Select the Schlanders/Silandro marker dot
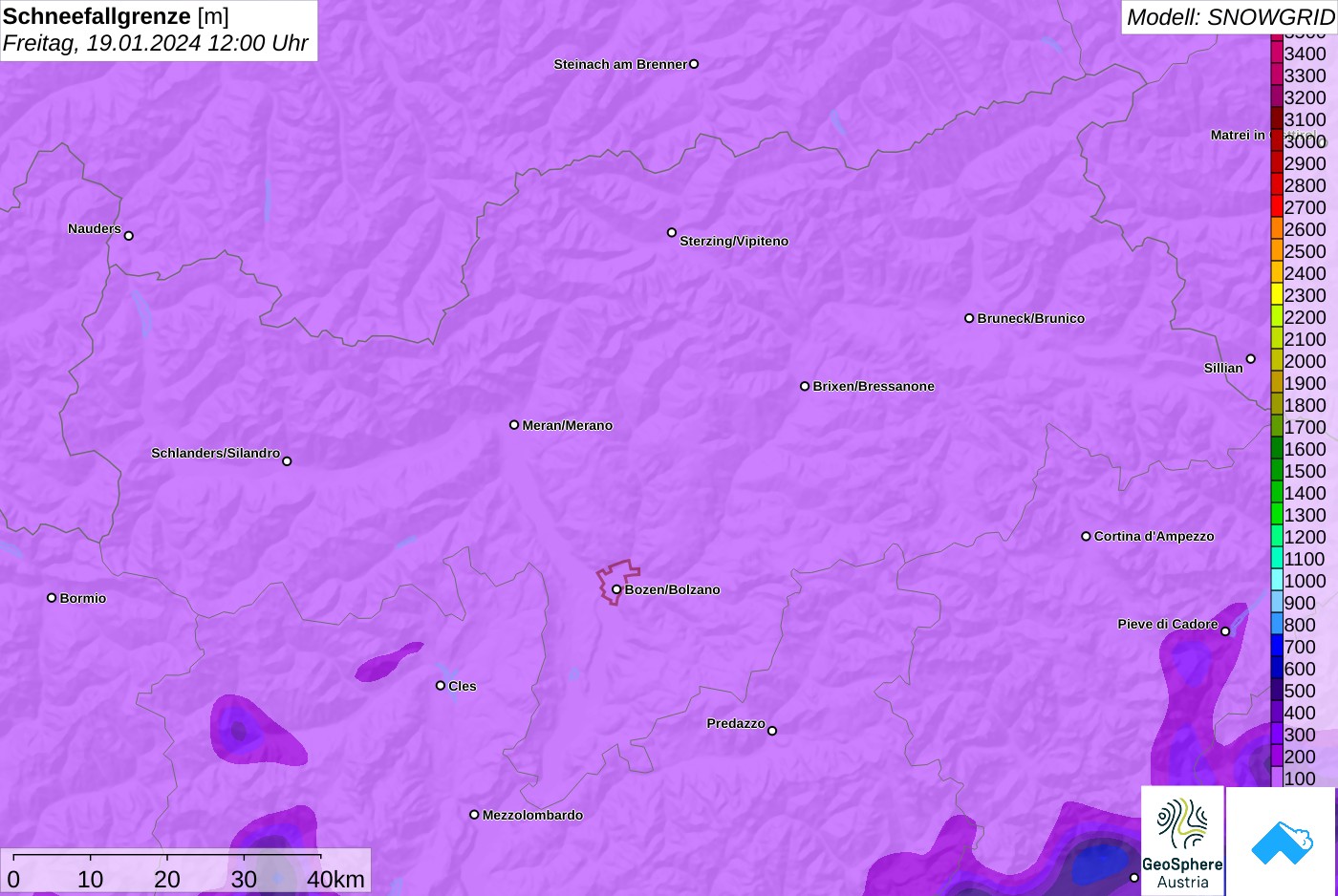Viewport: 1338px width, 896px height. [x=287, y=461]
